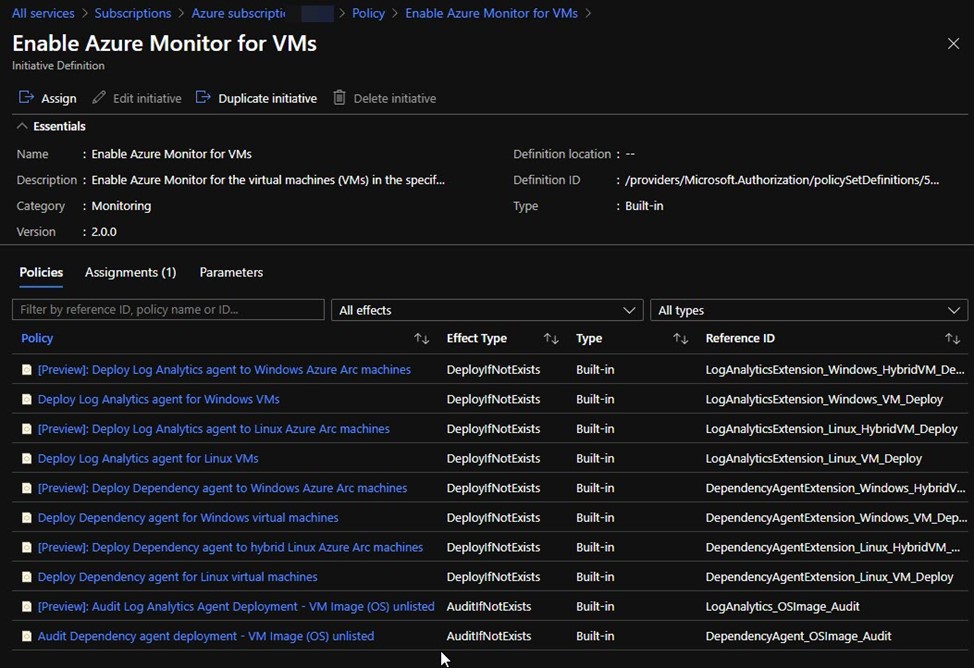Viewport: 974px width, 668px height.
Task: Switch to the Assignments (1) tab
Action: [x=130, y=272]
